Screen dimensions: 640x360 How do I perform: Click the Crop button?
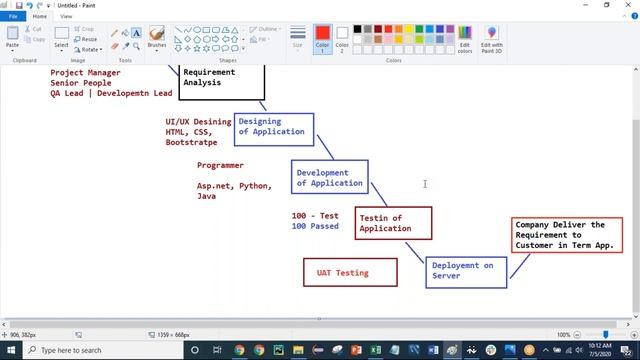[x=84, y=29]
